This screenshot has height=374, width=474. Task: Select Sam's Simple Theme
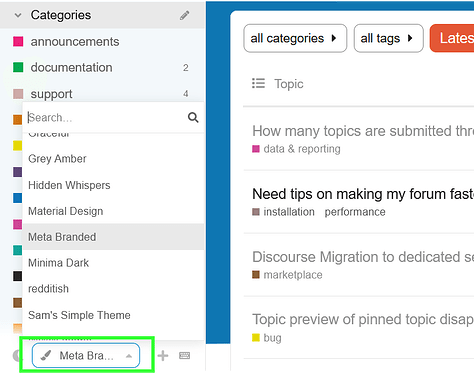[x=113, y=315]
